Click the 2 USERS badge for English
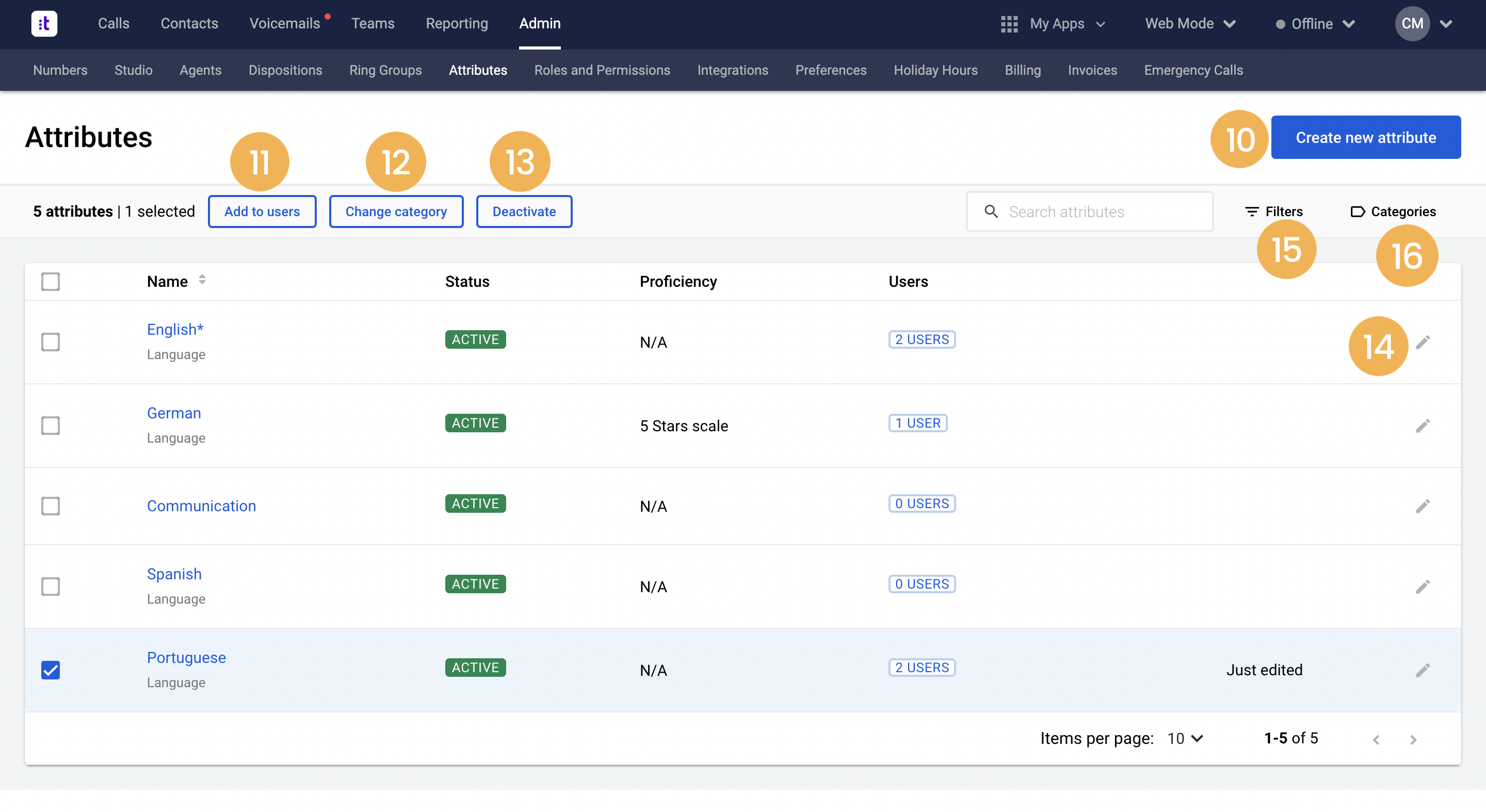Screen dimensions: 1486x812 [x=922, y=339]
